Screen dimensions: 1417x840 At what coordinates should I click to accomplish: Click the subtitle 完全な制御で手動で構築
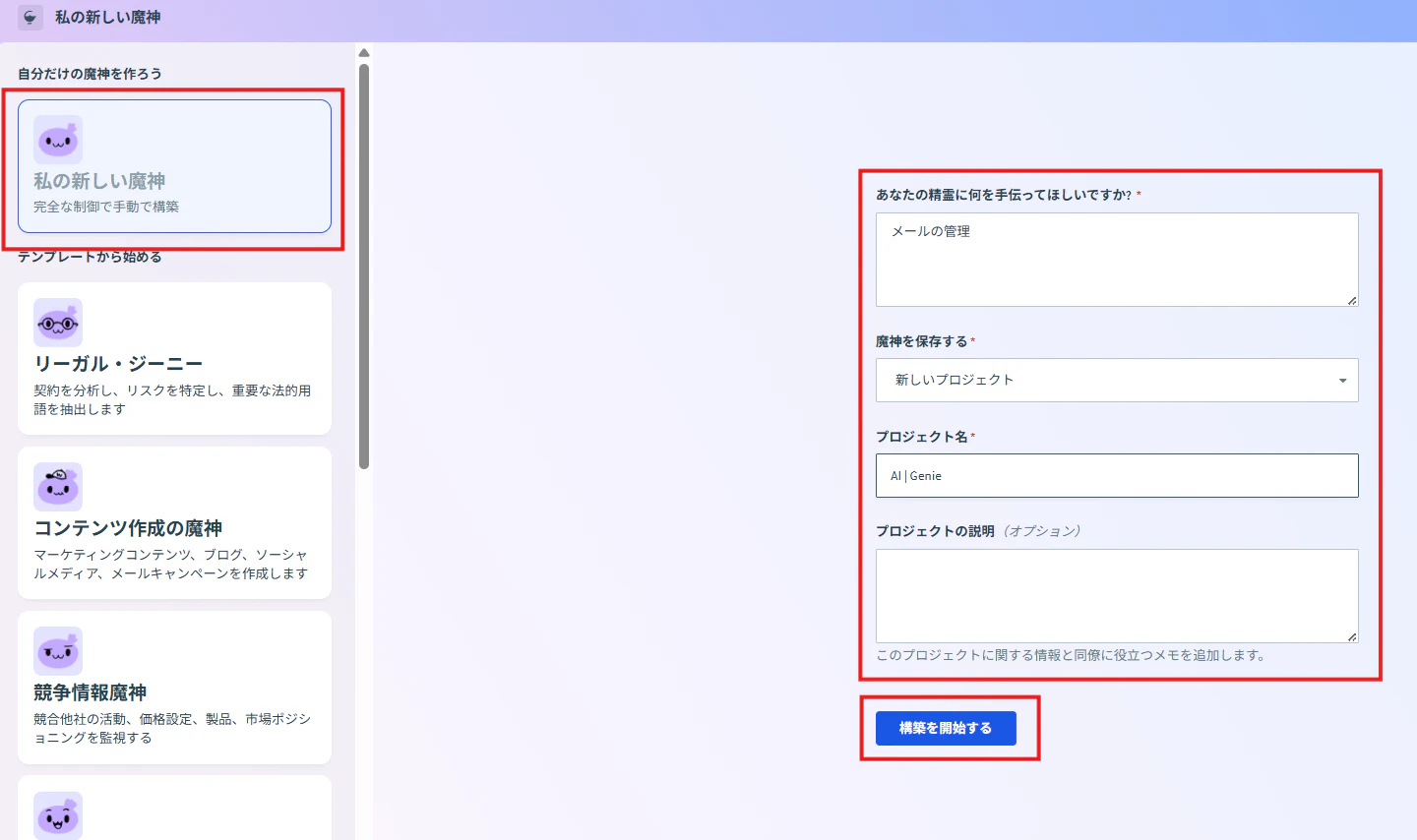[106, 207]
